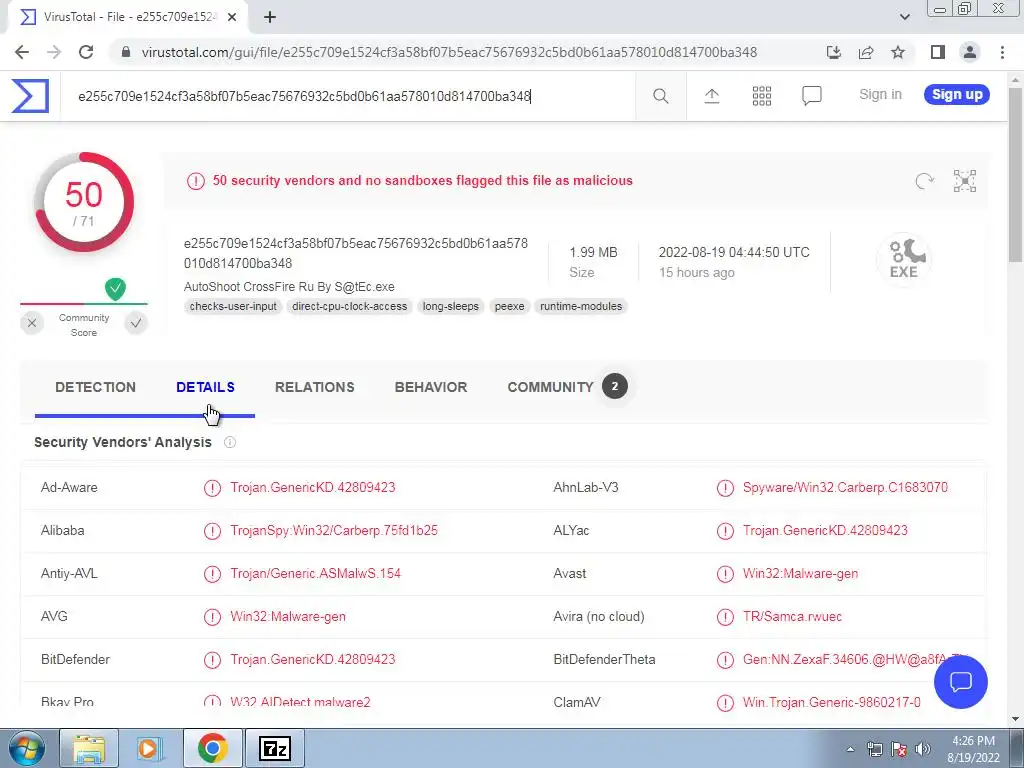The image size is (1024, 768).
Task: Open File Explorer in taskbar
Action: pyautogui.click(x=89, y=748)
